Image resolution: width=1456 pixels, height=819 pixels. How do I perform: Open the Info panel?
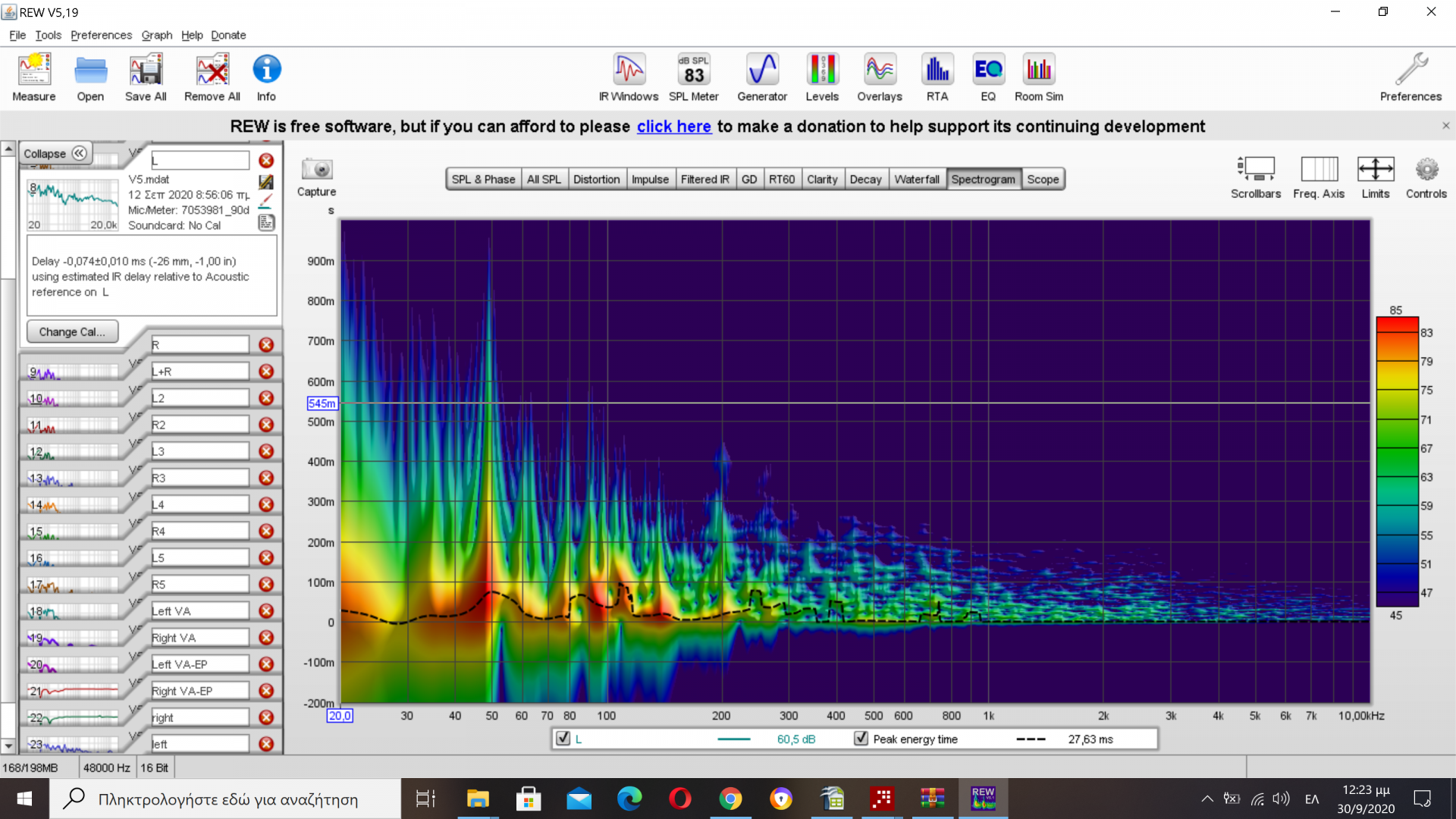point(266,77)
